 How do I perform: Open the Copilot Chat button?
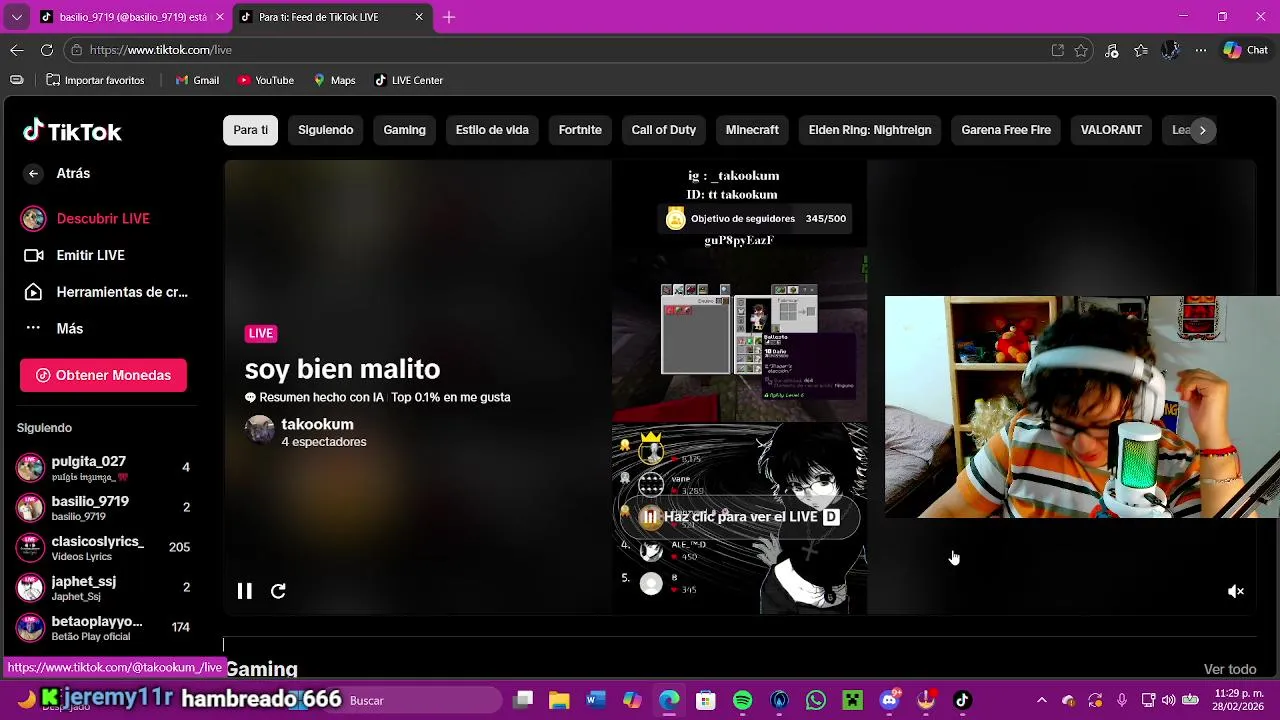tap(1246, 50)
